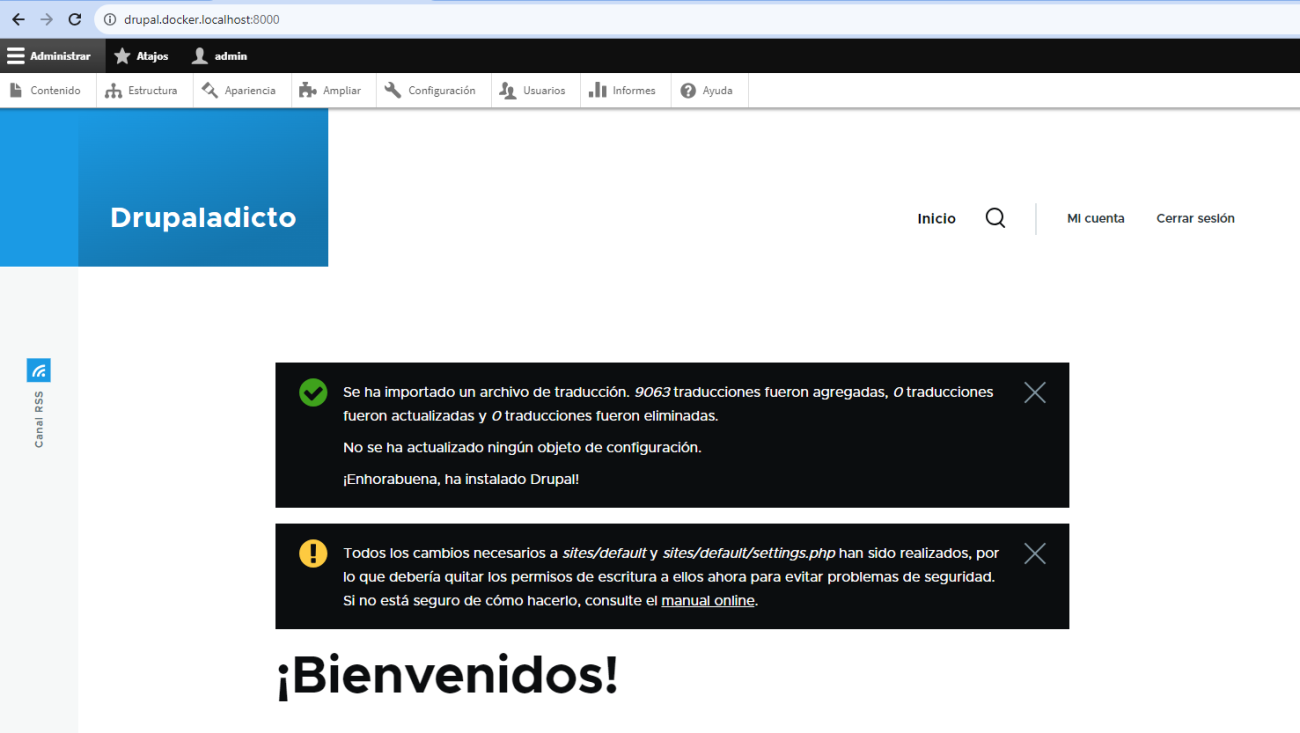Screen dimensions: 1300x733
Task: Click the sites/default/settings.php text
Action: 748,553
